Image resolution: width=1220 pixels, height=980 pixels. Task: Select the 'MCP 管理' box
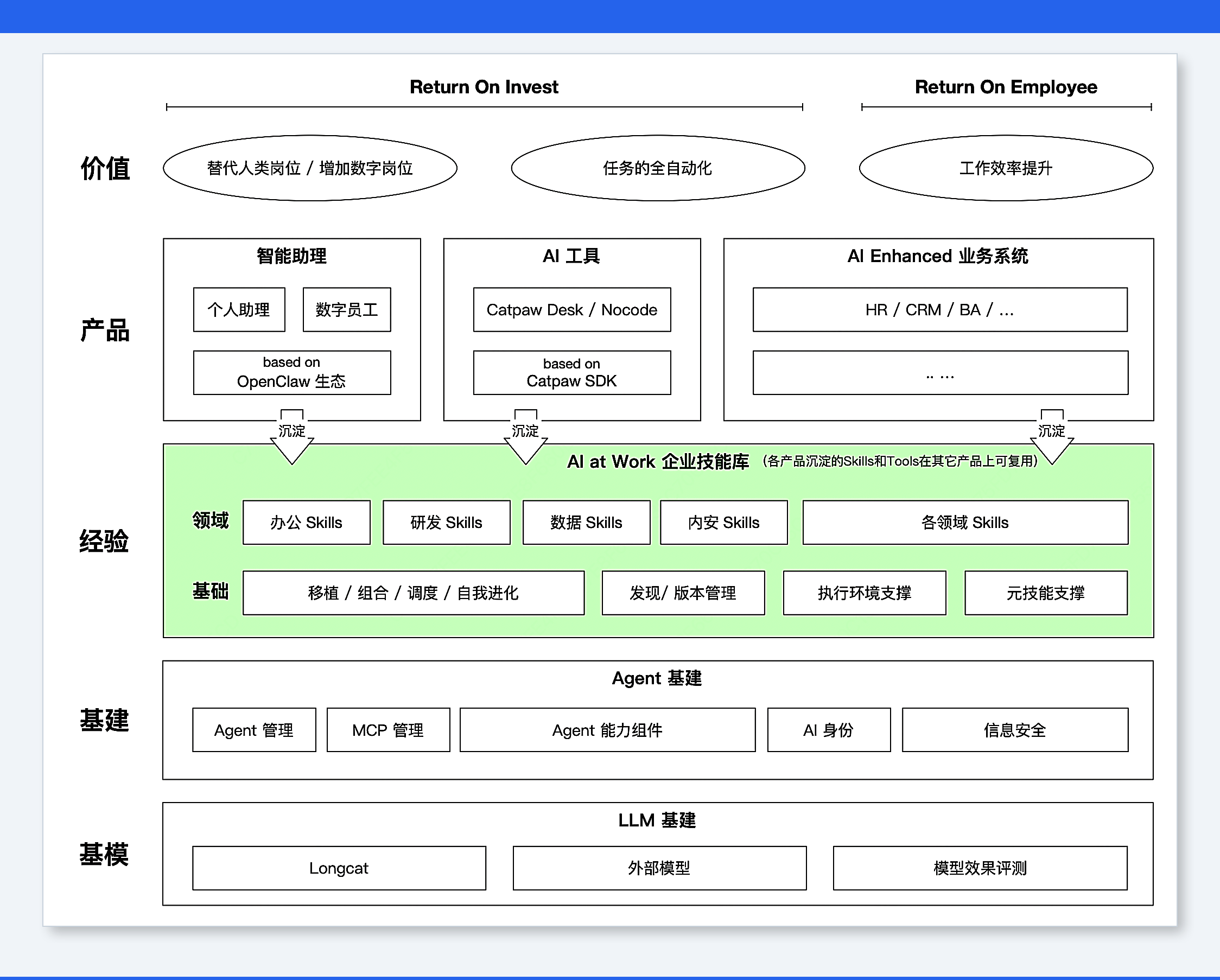pos(387,730)
